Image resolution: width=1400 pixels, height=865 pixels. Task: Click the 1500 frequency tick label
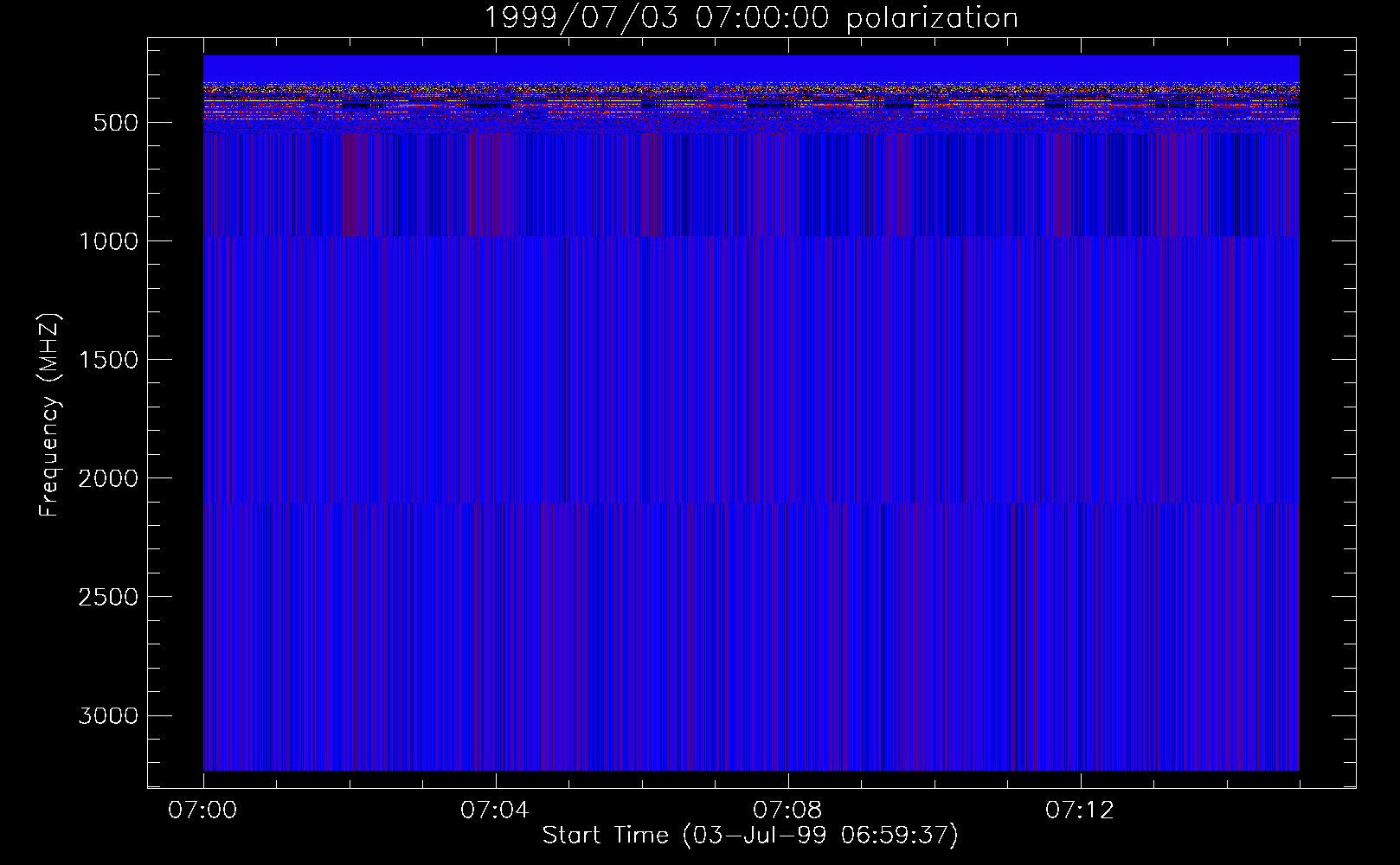click(108, 360)
